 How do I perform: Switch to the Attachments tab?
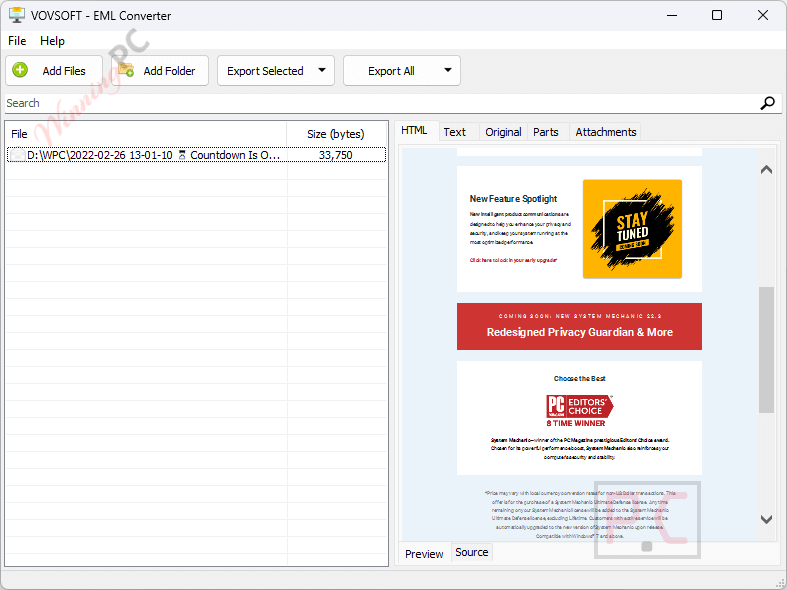(605, 132)
